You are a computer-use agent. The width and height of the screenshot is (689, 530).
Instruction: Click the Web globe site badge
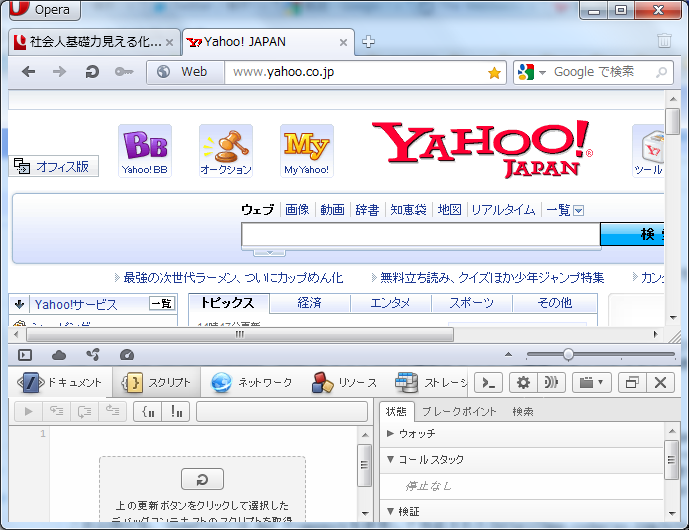click(185, 72)
